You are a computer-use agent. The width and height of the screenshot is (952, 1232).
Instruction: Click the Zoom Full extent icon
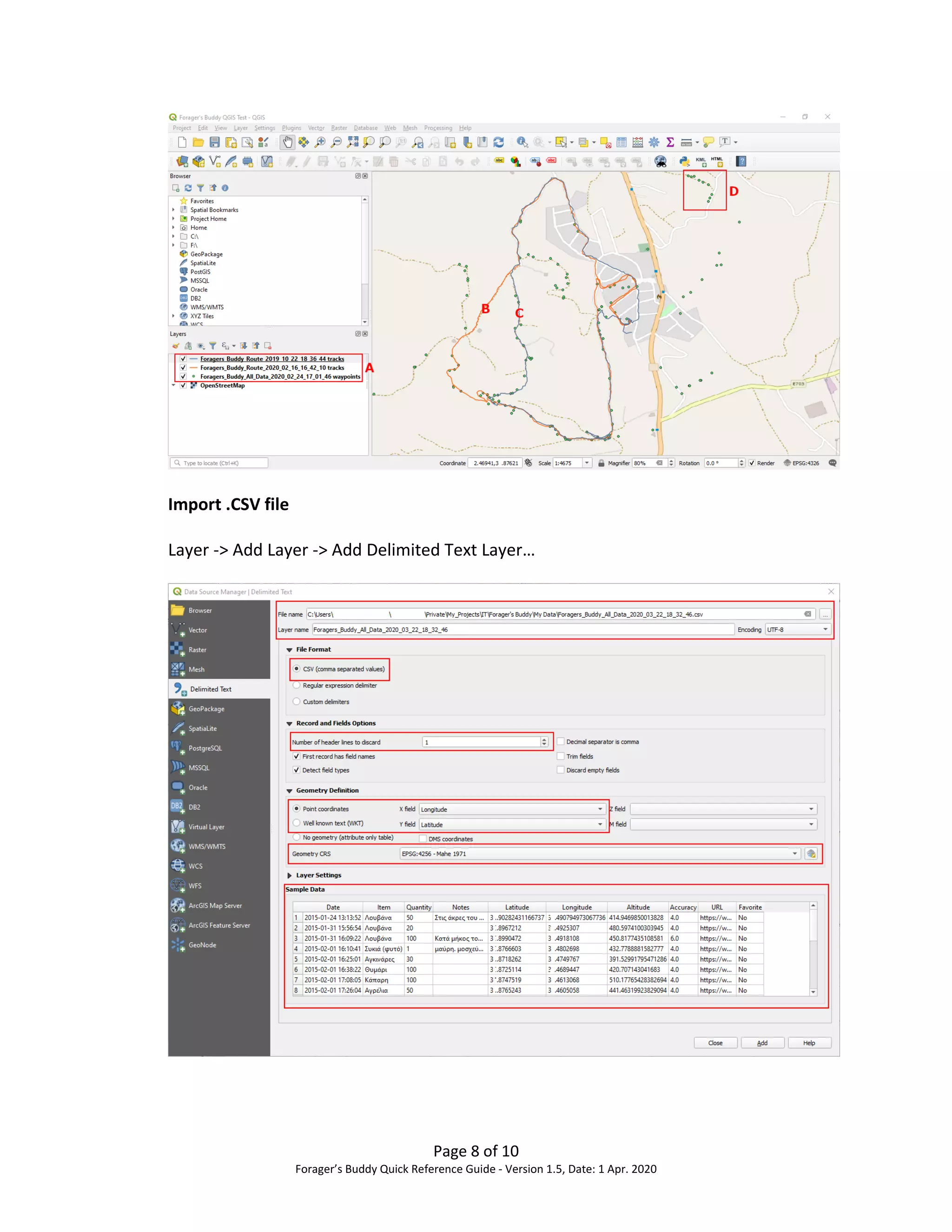coord(352,142)
